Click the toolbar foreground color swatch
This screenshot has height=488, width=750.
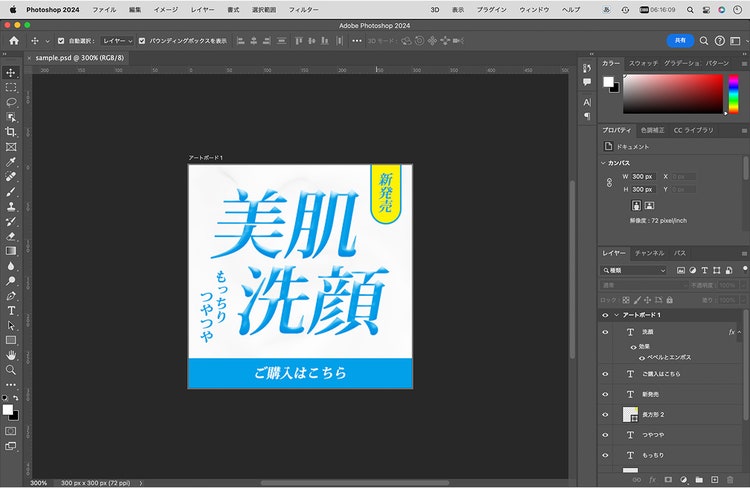(8, 410)
